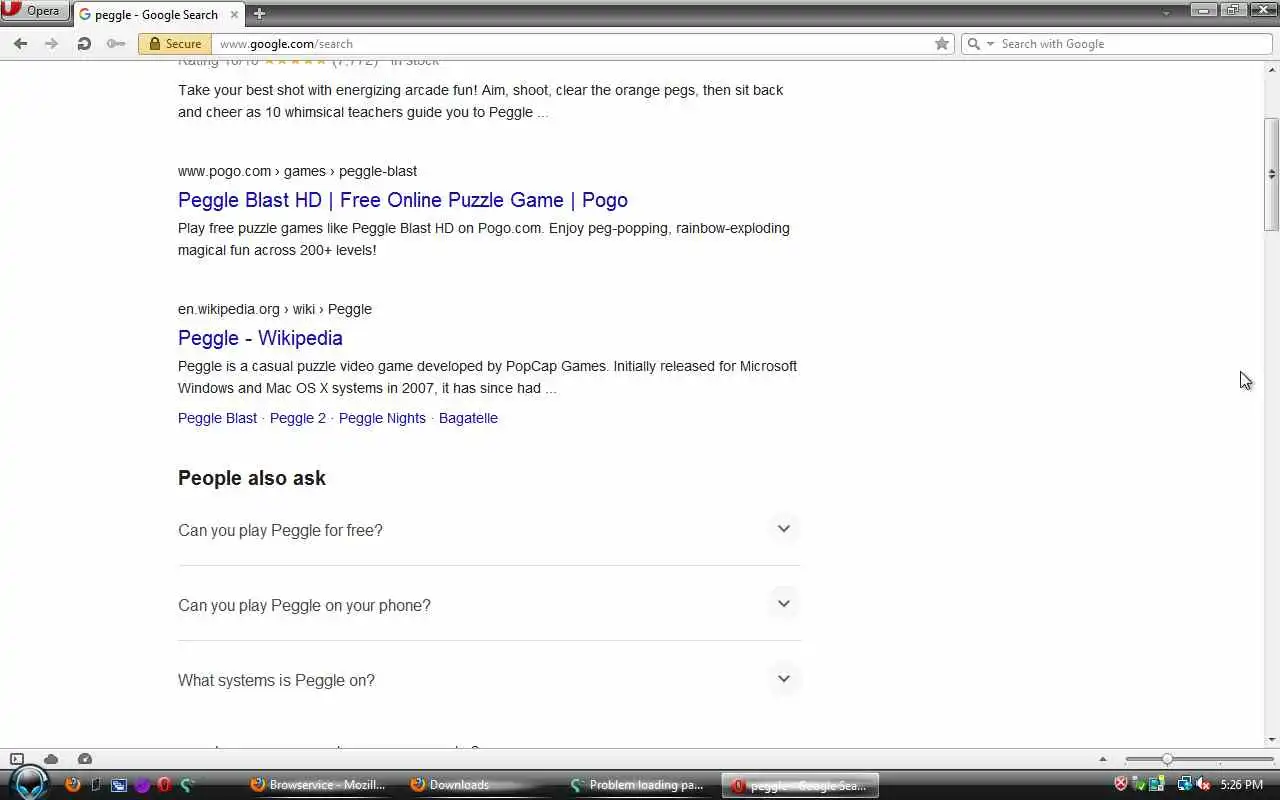Open the Windows Start orb
This screenshot has width=1280, height=800.
coord(31,783)
